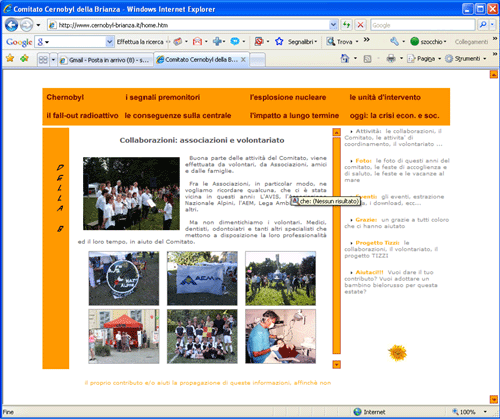This screenshot has height=419, width=500.
Task: Click the wrench settings icon
Action: point(395,42)
